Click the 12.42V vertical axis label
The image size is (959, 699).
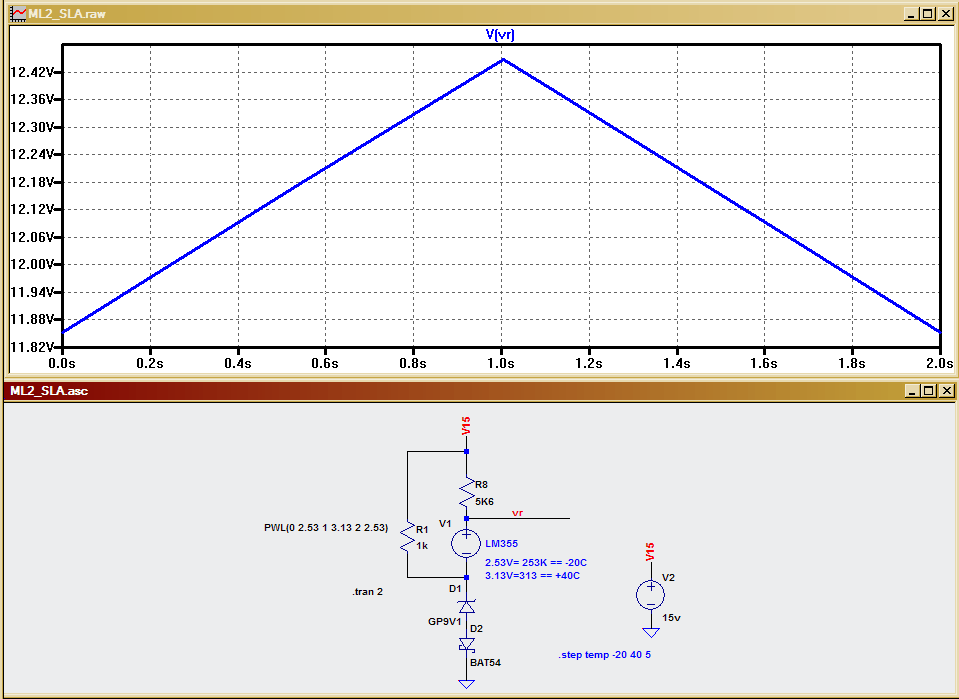click(x=33, y=72)
